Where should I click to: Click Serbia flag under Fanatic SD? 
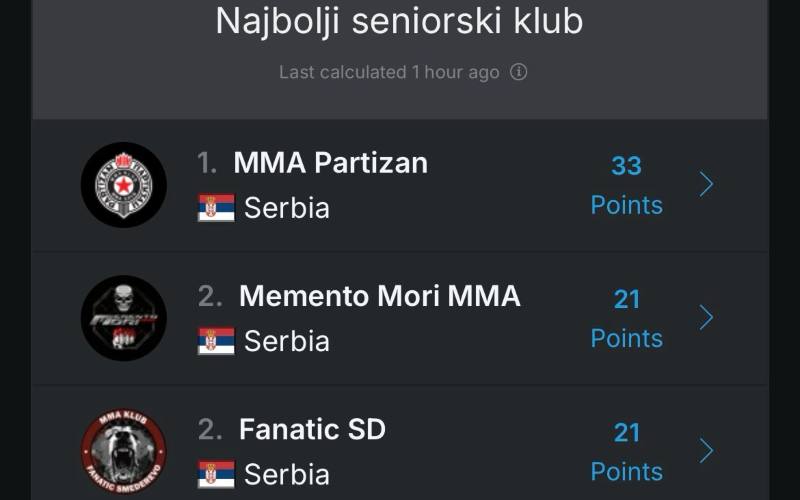tap(216, 474)
